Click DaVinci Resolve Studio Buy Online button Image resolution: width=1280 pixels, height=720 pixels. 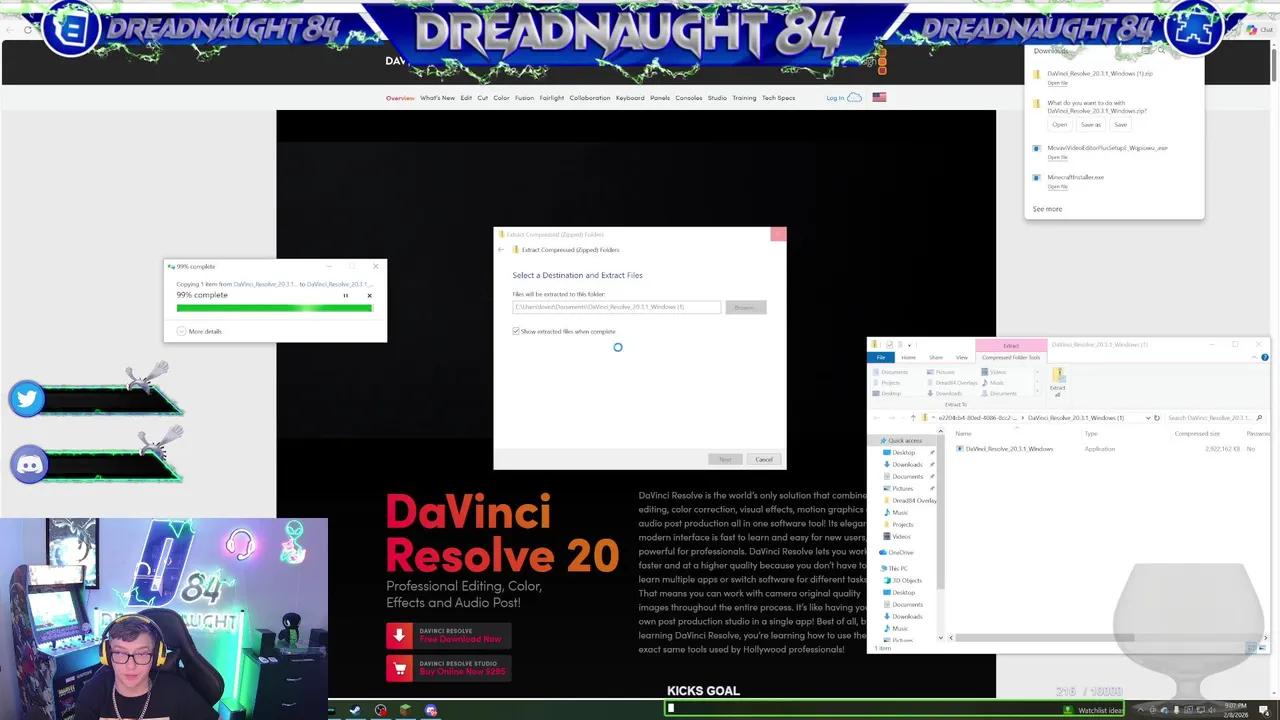pos(449,668)
